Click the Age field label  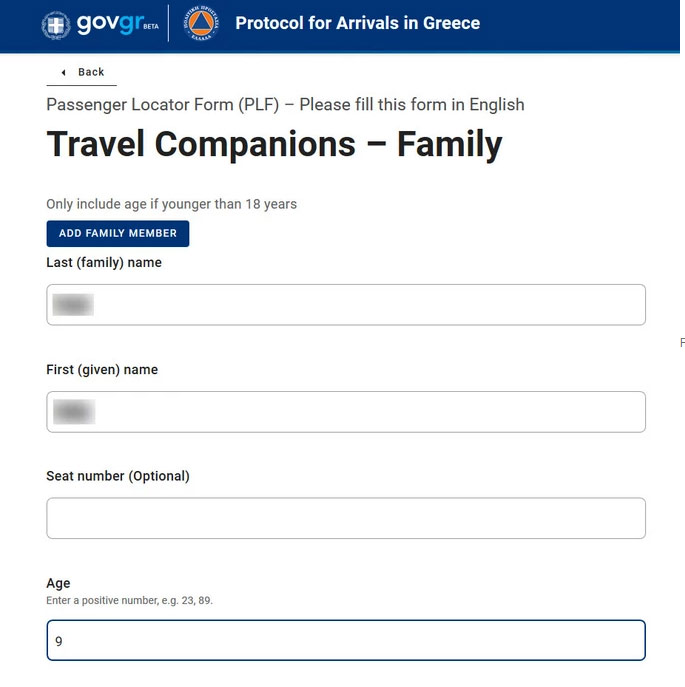click(x=58, y=583)
